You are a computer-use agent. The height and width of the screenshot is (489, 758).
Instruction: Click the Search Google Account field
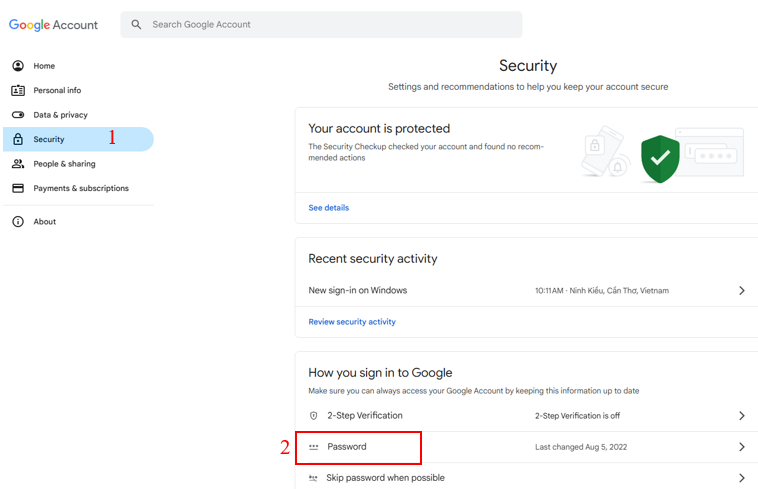[321, 25]
